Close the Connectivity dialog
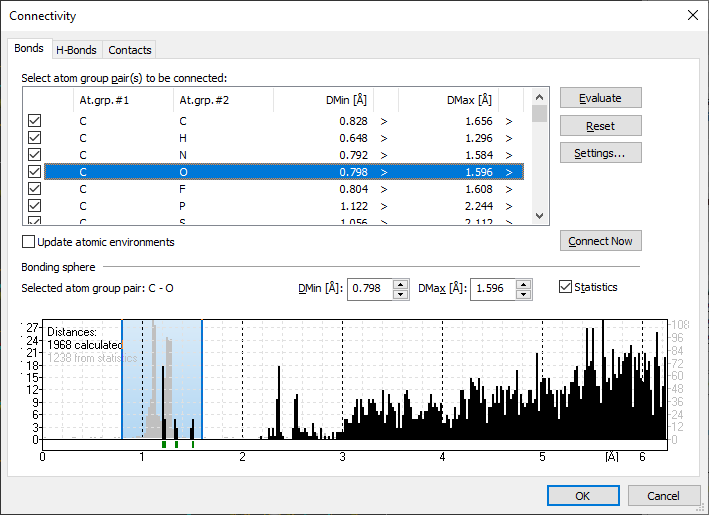Image resolution: width=709 pixels, height=515 pixels. (692, 15)
